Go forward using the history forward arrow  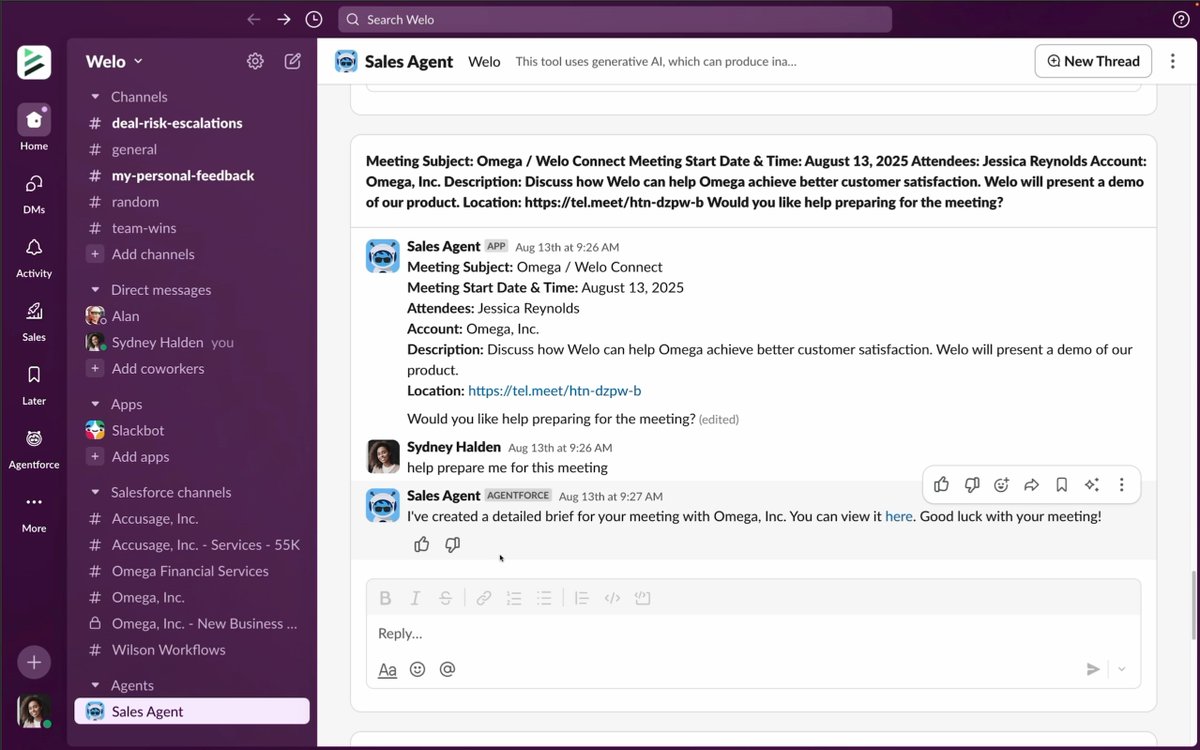point(284,19)
